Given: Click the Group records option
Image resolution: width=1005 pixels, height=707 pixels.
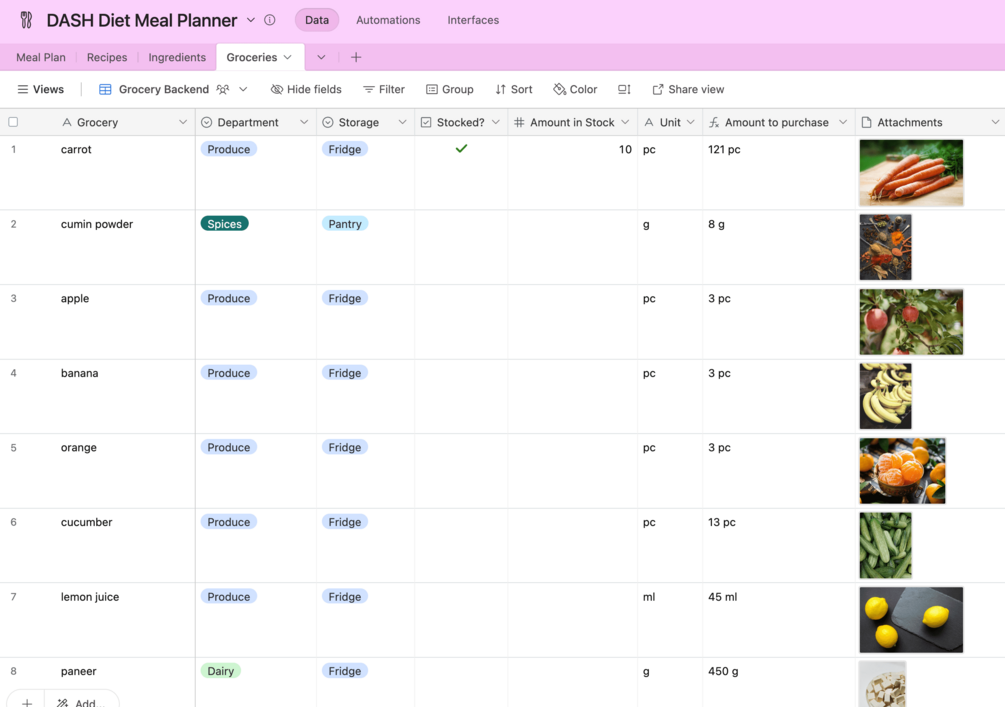Looking at the screenshot, I should point(450,89).
